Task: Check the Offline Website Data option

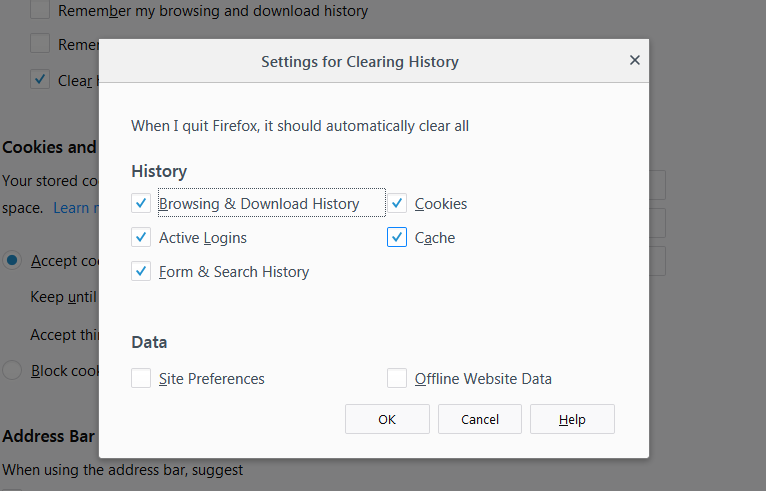Action: coord(397,378)
